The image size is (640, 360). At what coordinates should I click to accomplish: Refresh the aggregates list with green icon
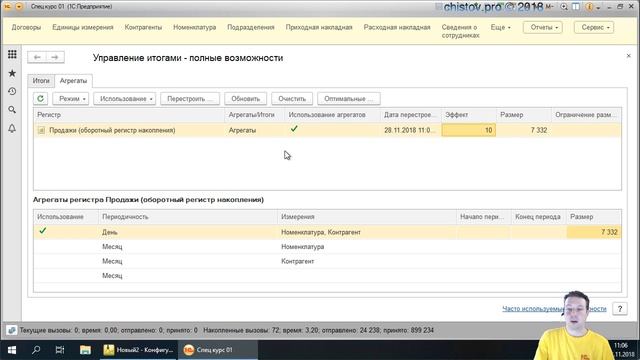click(40, 98)
